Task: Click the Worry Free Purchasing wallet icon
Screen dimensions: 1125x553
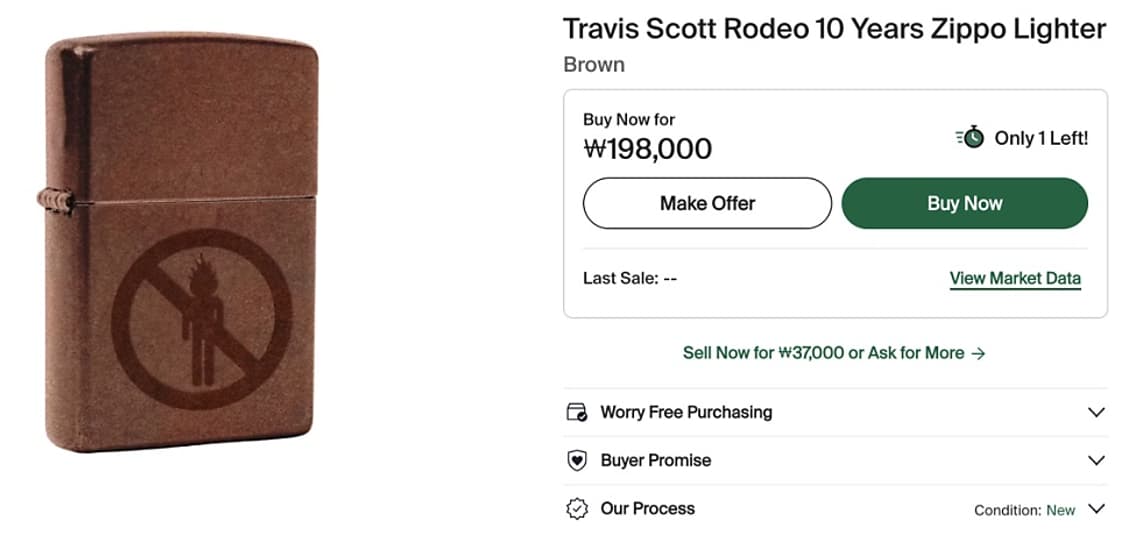Action: click(577, 412)
